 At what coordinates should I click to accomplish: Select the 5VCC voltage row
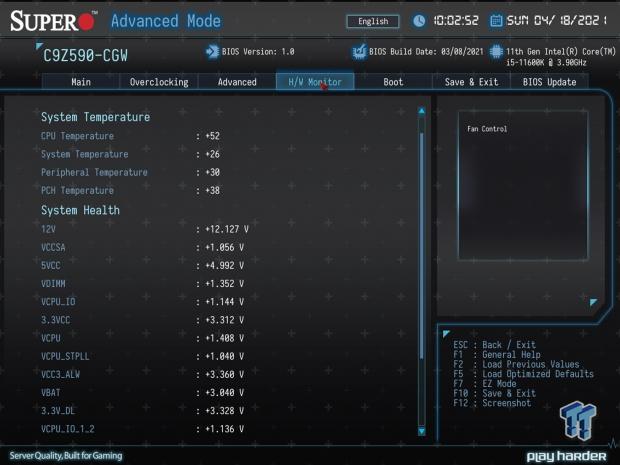pyautogui.click(x=142, y=266)
